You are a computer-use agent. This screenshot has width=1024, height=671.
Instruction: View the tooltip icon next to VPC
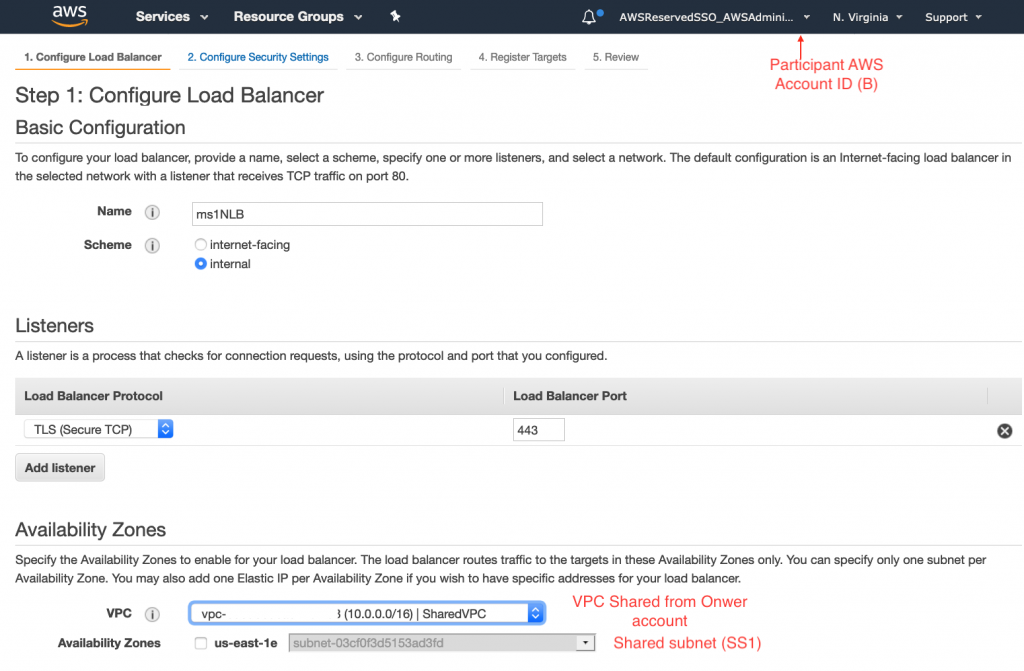(x=150, y=613)
